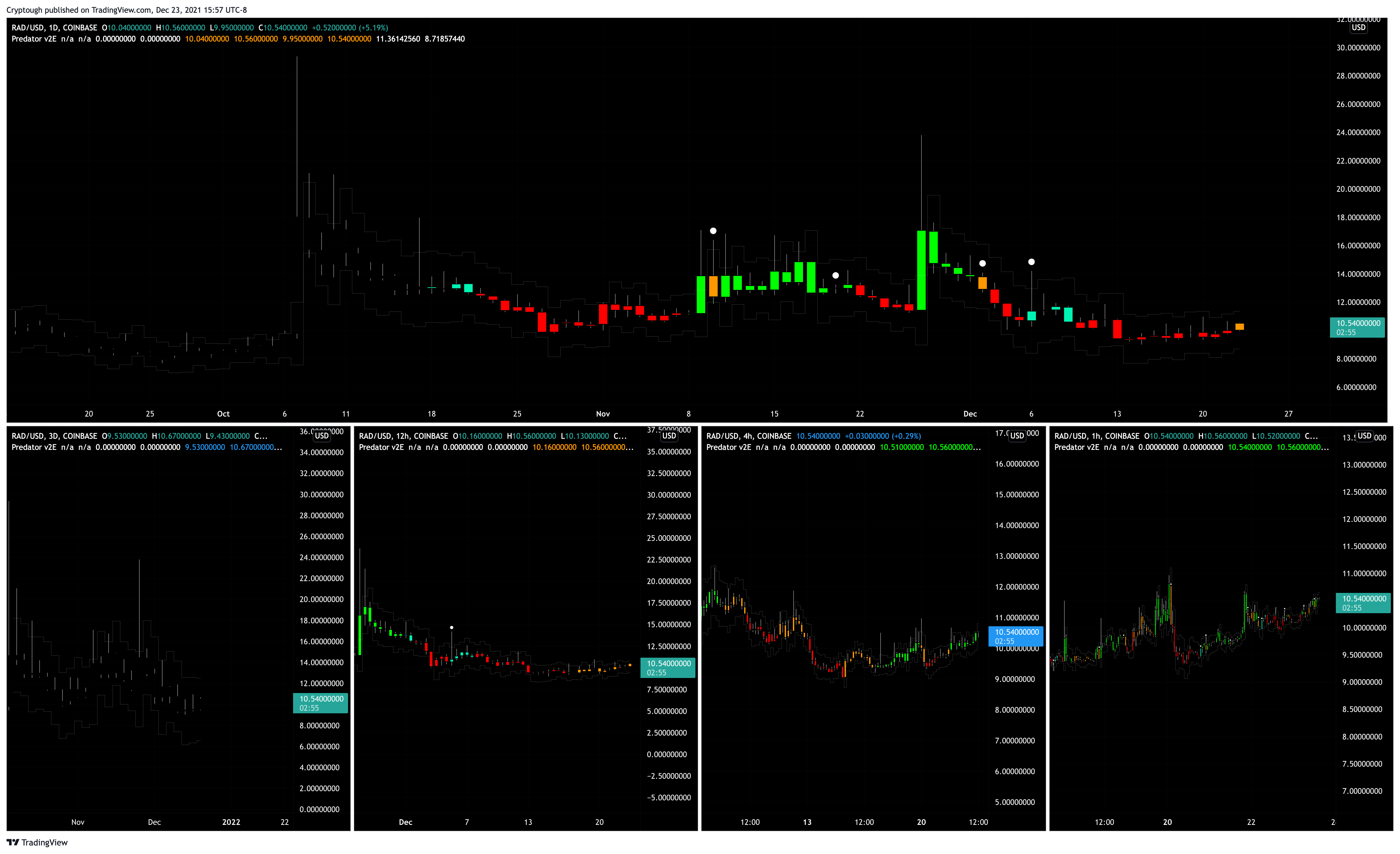Click the 6.00000000 price level on the 1D axis

[x=1356, y=387]
